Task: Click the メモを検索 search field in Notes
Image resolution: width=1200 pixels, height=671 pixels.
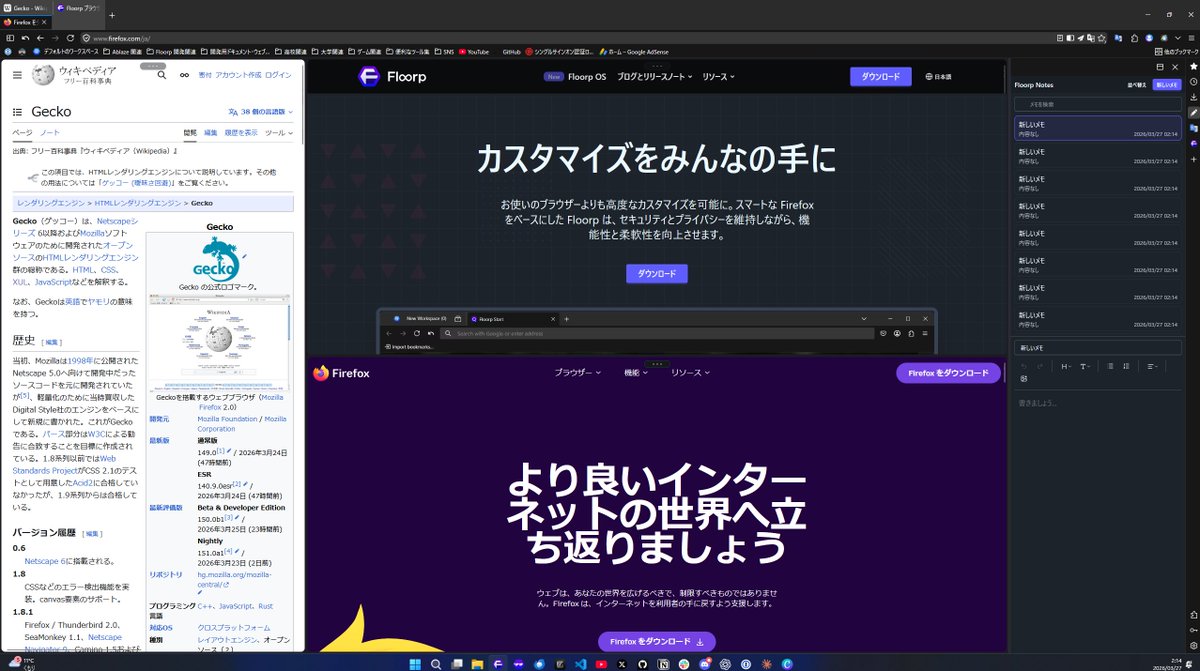Action: coord(1097,102)
